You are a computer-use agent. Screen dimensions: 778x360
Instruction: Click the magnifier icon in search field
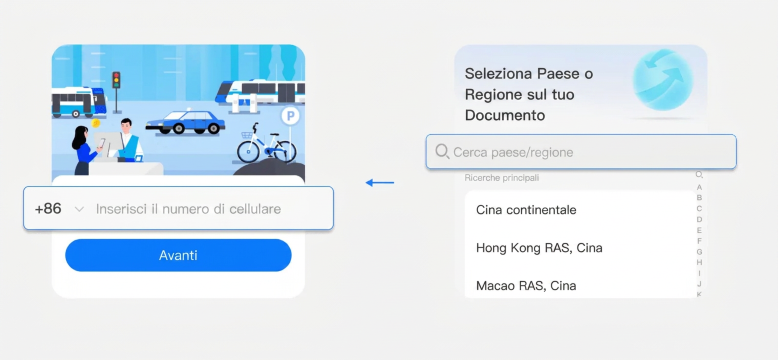442,151
